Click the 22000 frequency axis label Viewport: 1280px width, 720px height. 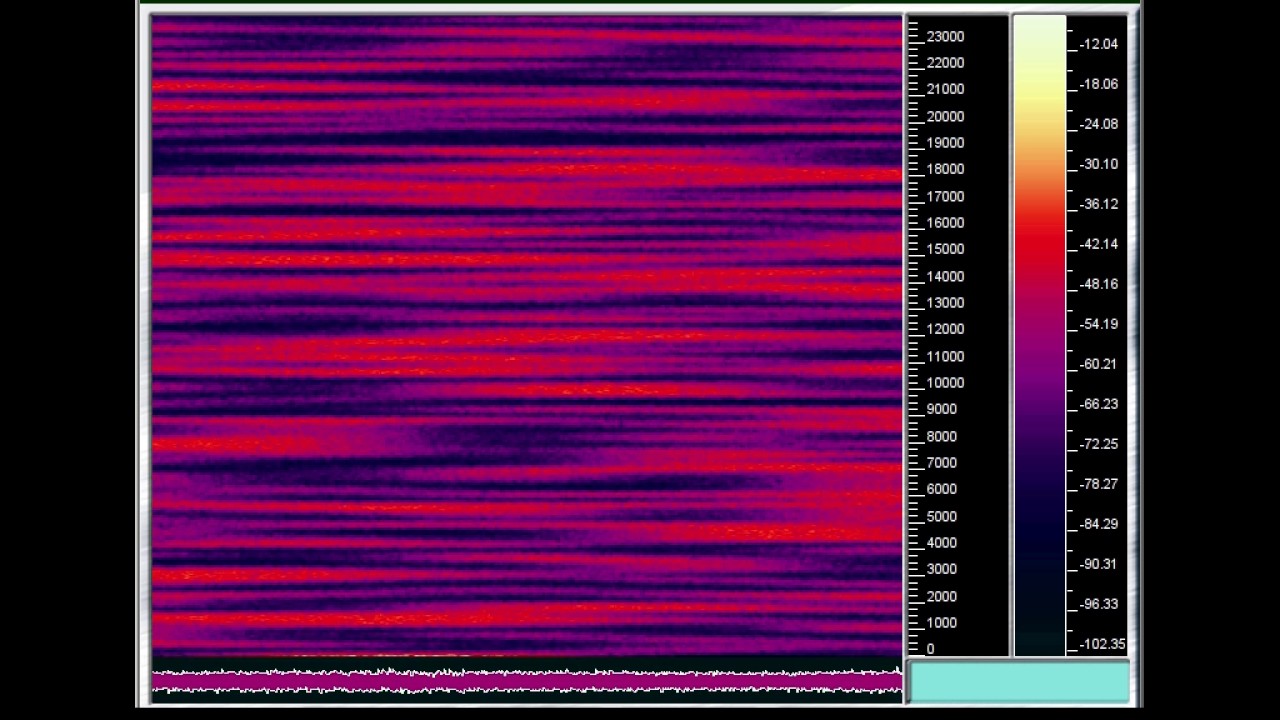(x=945, y=63)
